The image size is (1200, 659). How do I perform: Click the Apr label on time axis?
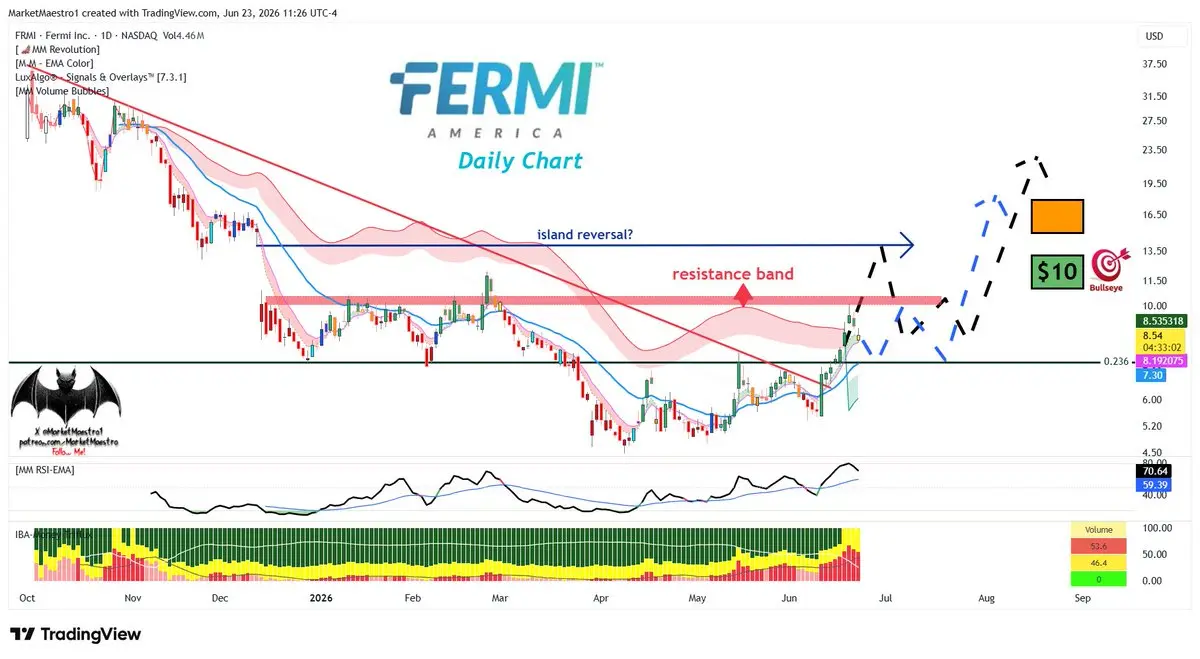(x=601, y=598)
